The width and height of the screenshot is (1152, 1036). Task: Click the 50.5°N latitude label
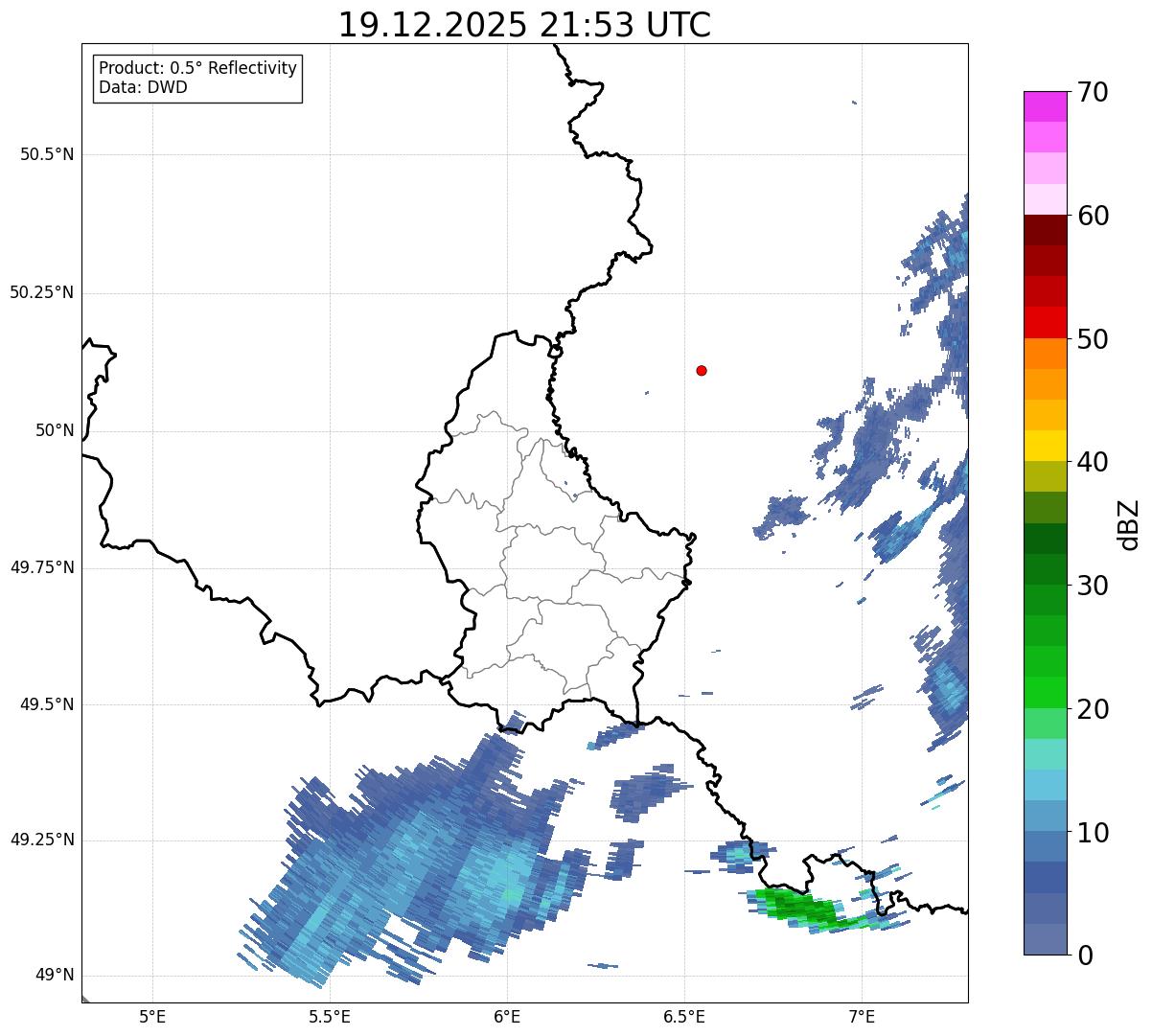point(46,154)
